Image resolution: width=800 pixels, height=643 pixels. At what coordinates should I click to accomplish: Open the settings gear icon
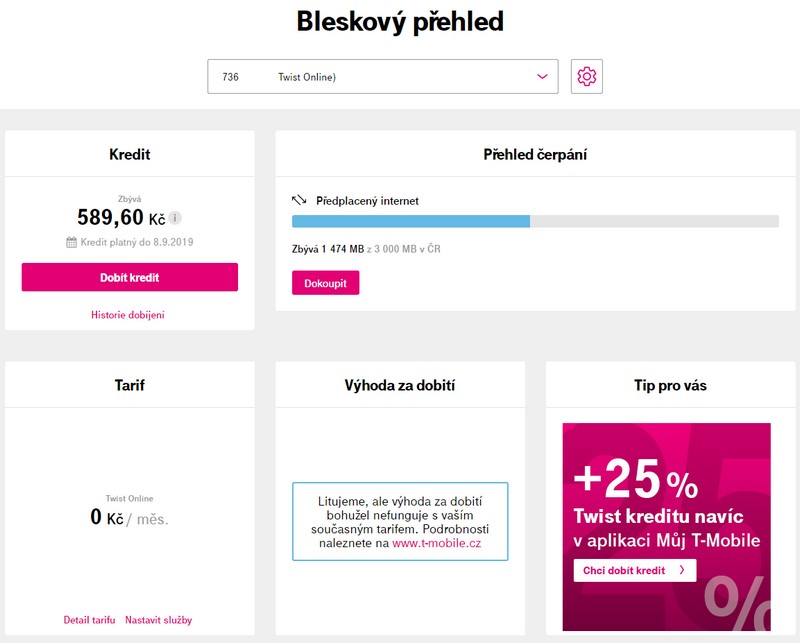[x=587, y=77]
